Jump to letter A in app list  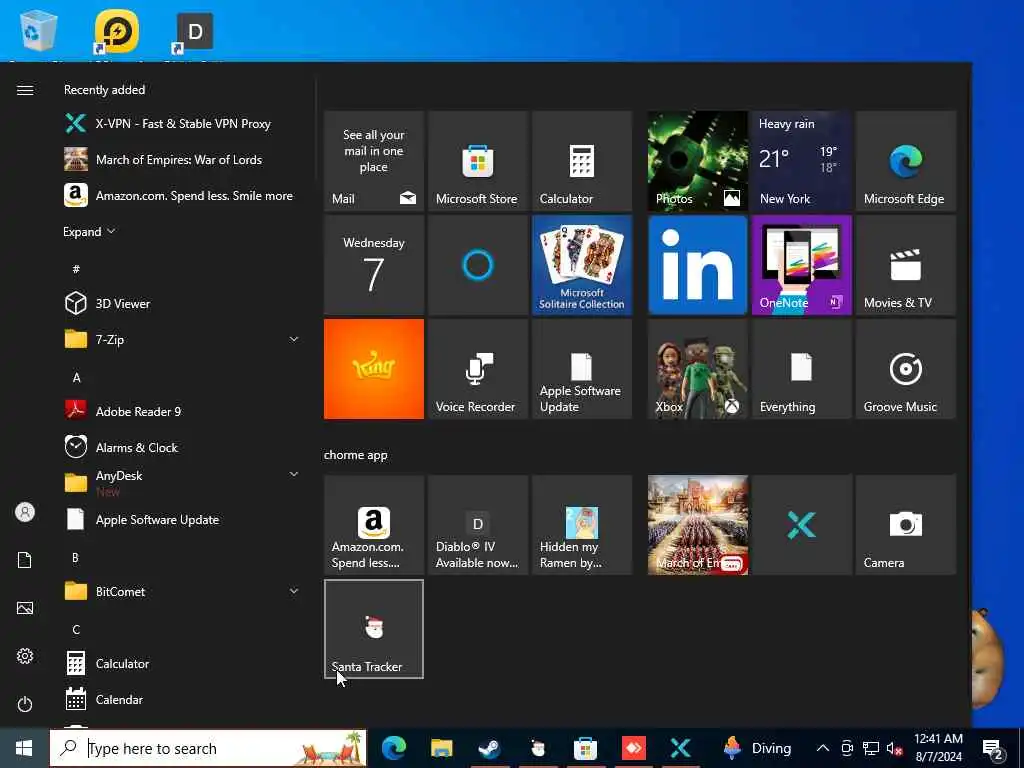tap(76, 377)
